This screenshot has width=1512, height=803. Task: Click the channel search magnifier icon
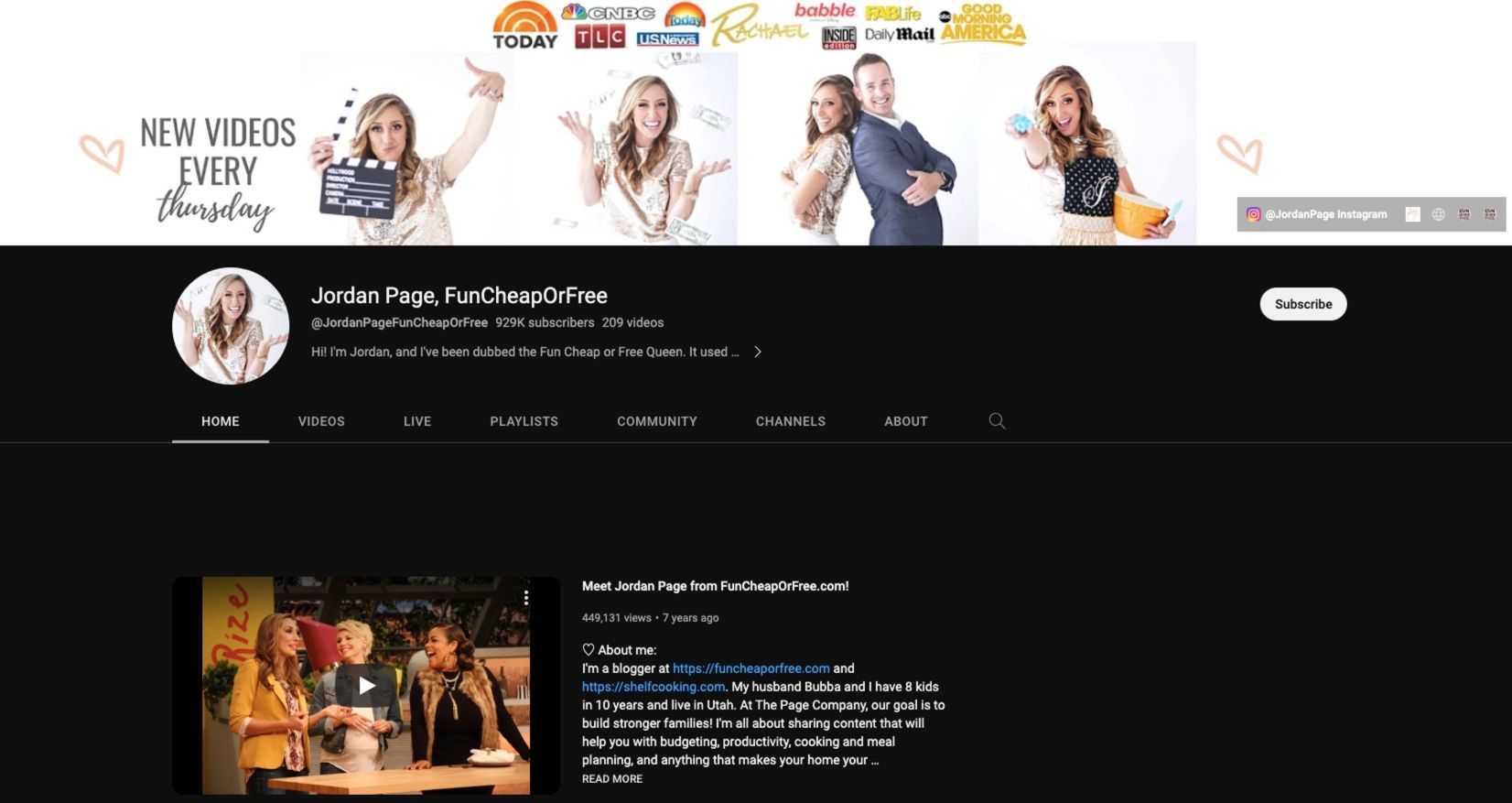tap(997, 421)
